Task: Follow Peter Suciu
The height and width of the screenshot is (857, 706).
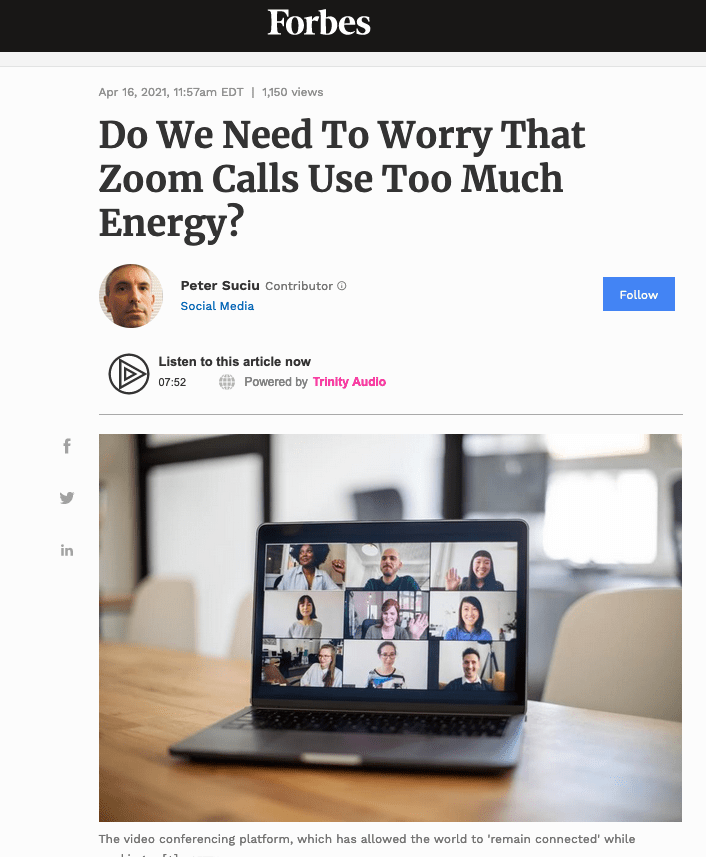Action: click(x=639, y=294)
